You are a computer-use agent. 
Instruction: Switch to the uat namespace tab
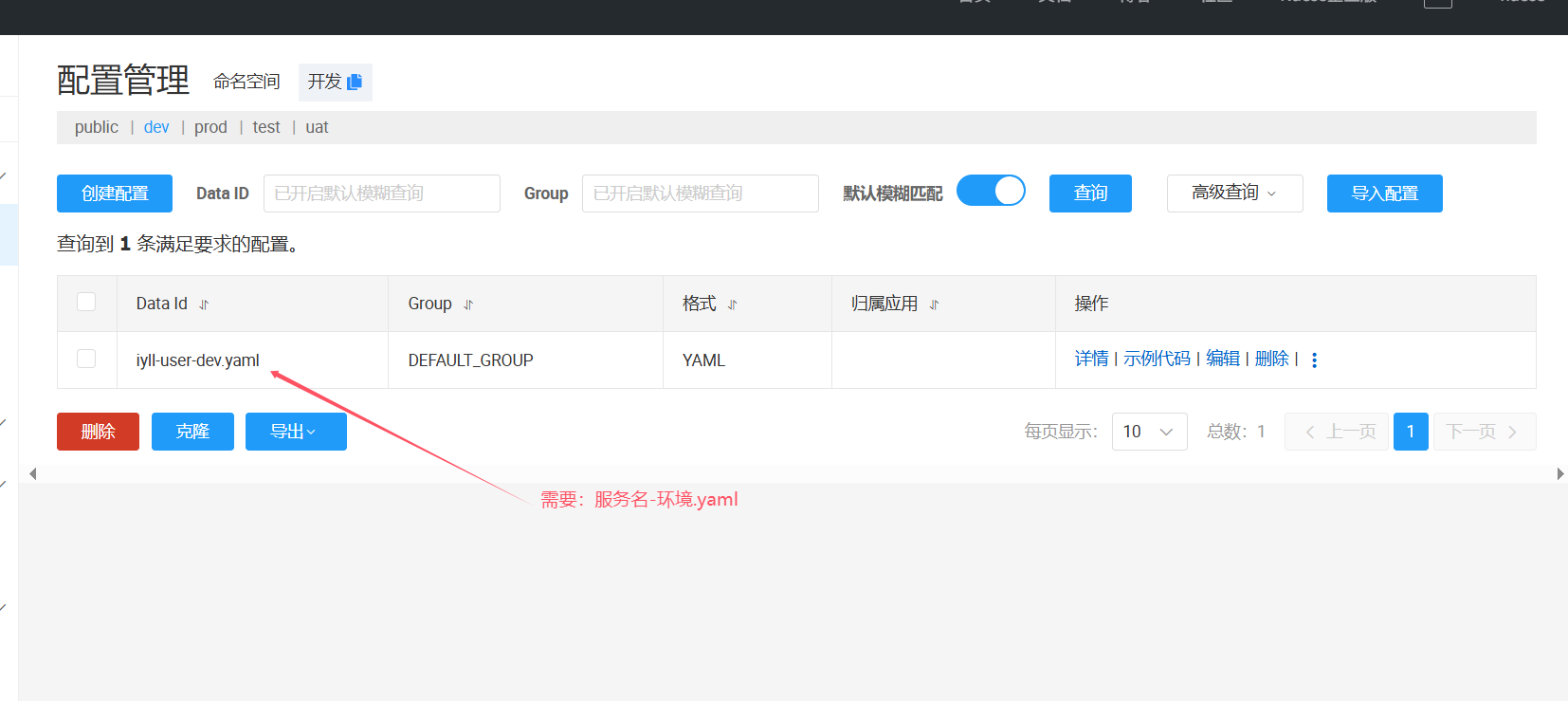(317, 127)
